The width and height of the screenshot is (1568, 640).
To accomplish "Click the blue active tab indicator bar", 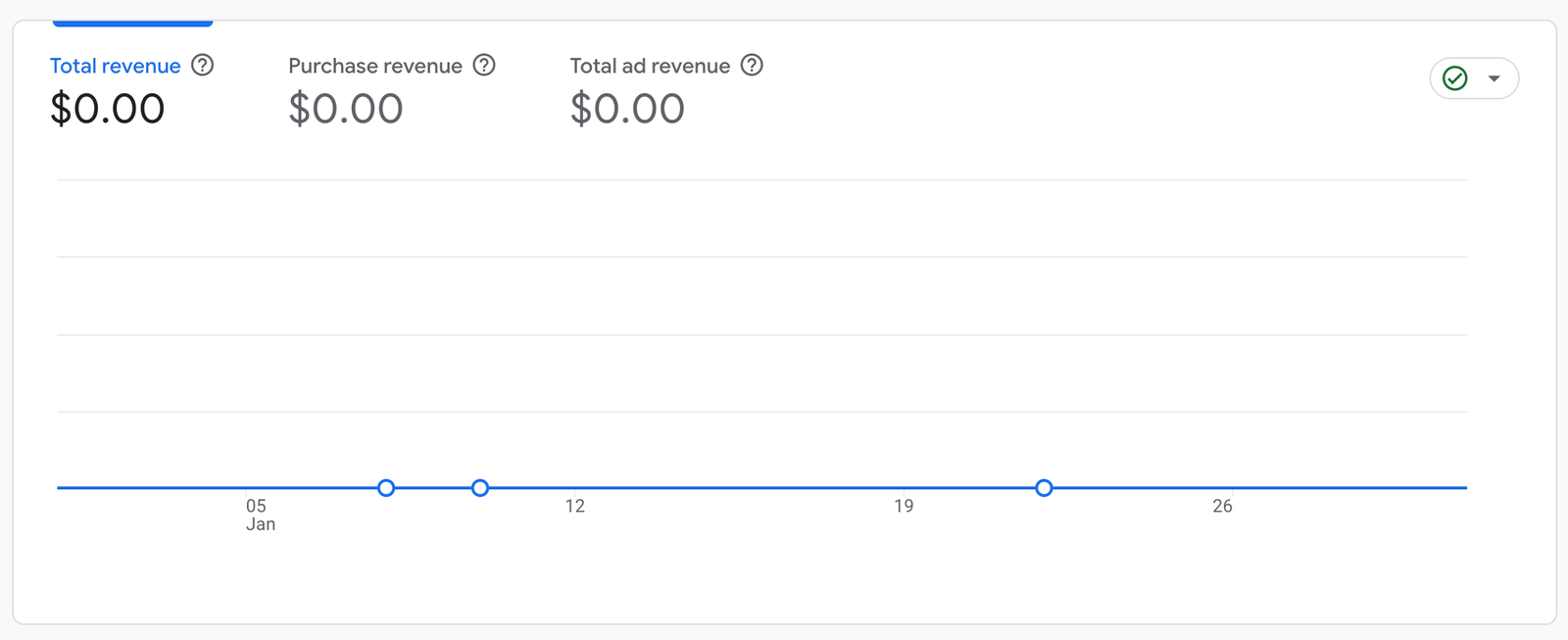I will 132,23.
